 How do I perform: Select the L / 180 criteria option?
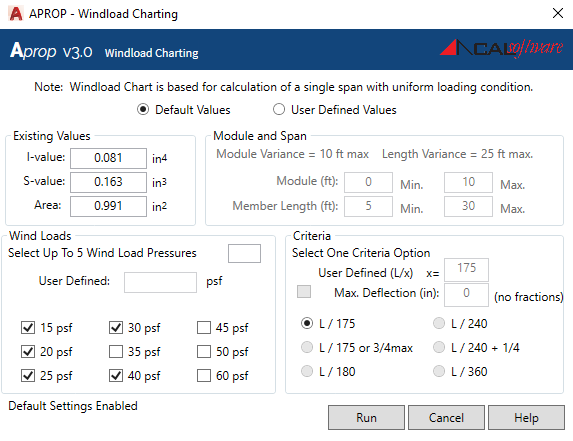pyautogui.click(x=307, y=372)
